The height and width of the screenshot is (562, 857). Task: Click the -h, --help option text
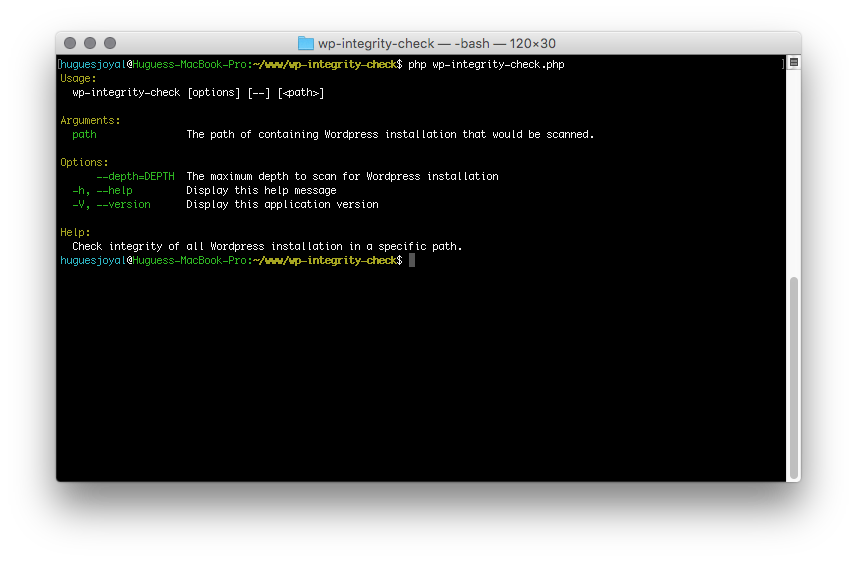[x=102, y=190]
